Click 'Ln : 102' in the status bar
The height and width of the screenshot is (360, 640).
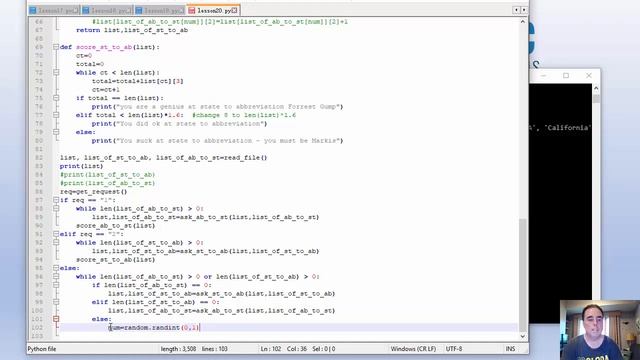[x=271, y=349]
